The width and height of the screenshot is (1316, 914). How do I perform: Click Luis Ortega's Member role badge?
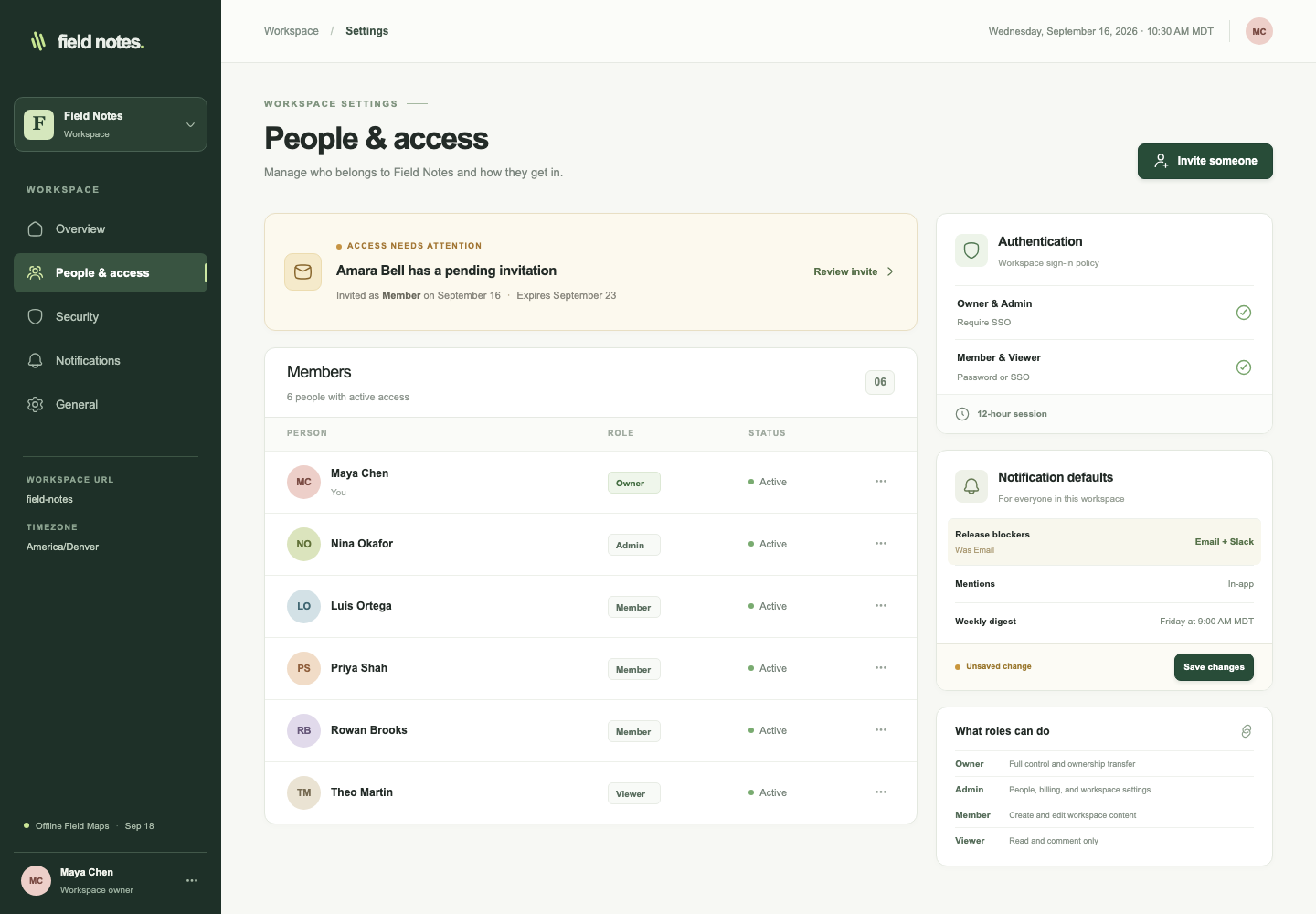[634, 607]
